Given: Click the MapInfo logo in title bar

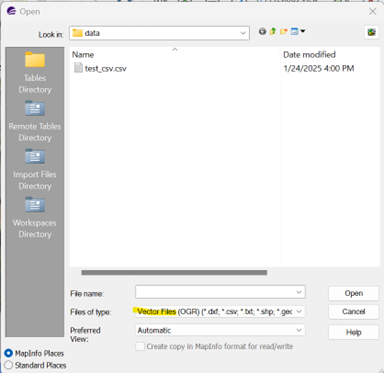Looking at the screenshot, I should click(x=11, y=11).
